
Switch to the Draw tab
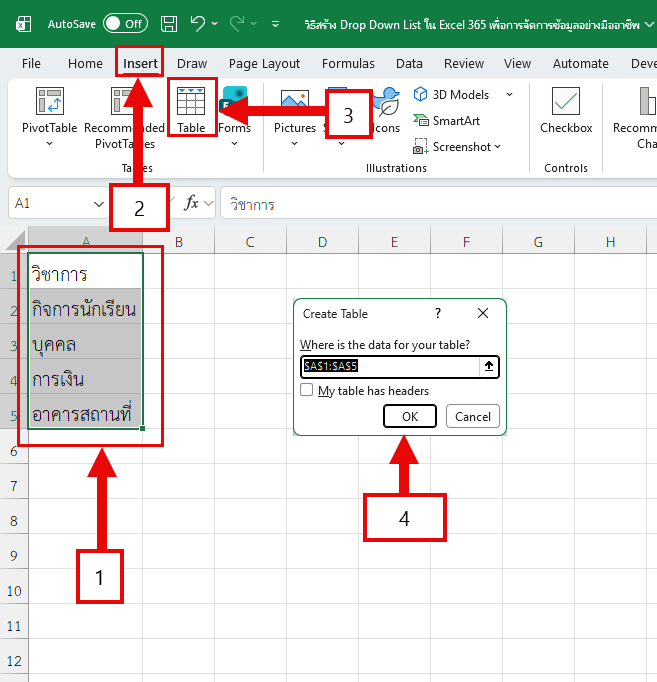coord(192,64)
